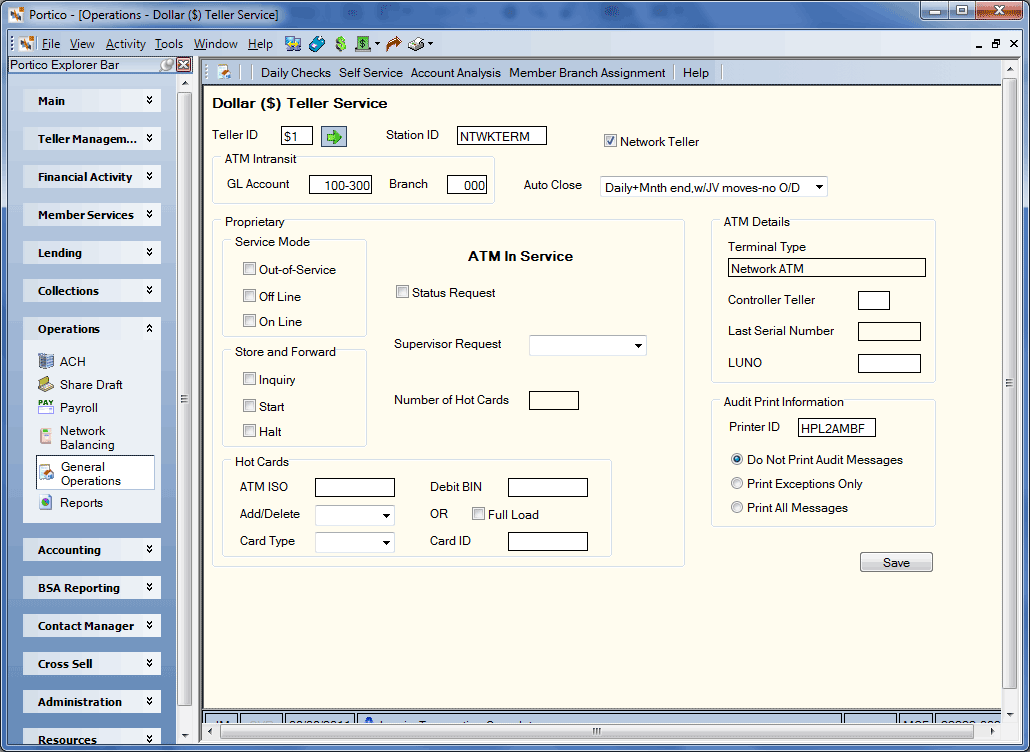Open the Activity menu
The image size is (1030, 752).
125,44
